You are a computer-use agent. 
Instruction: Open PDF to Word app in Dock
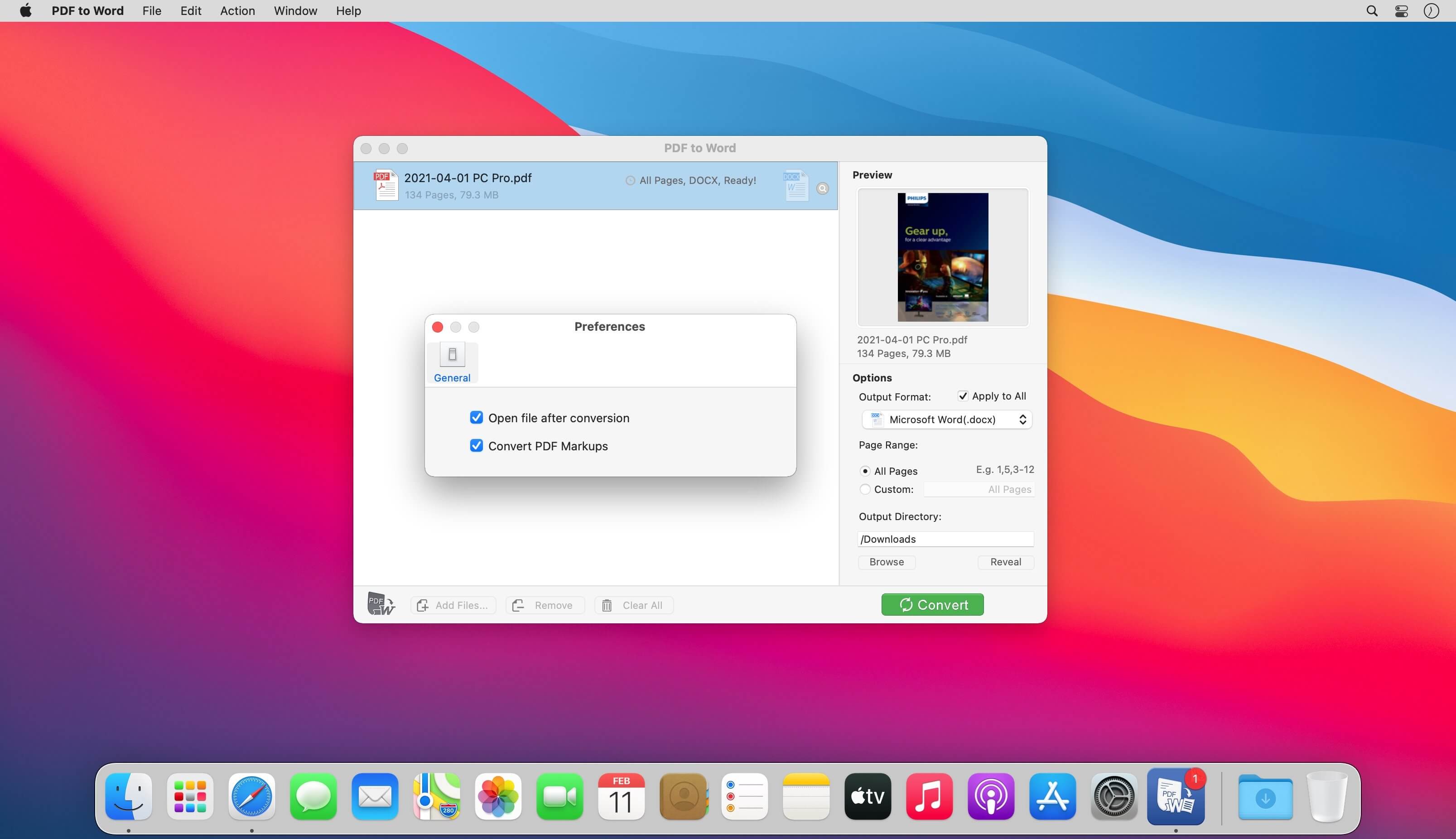1176,796
